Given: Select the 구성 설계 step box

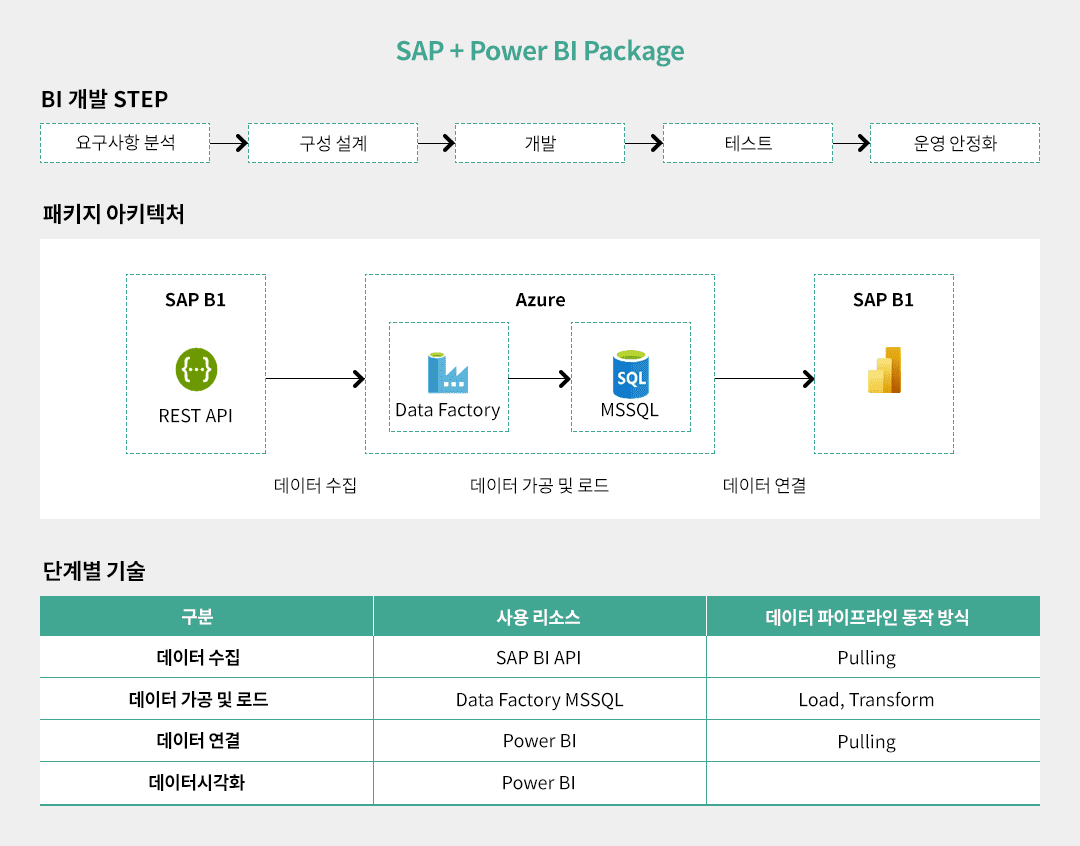Looking at the screenshot, I should [x=333, y=143].
